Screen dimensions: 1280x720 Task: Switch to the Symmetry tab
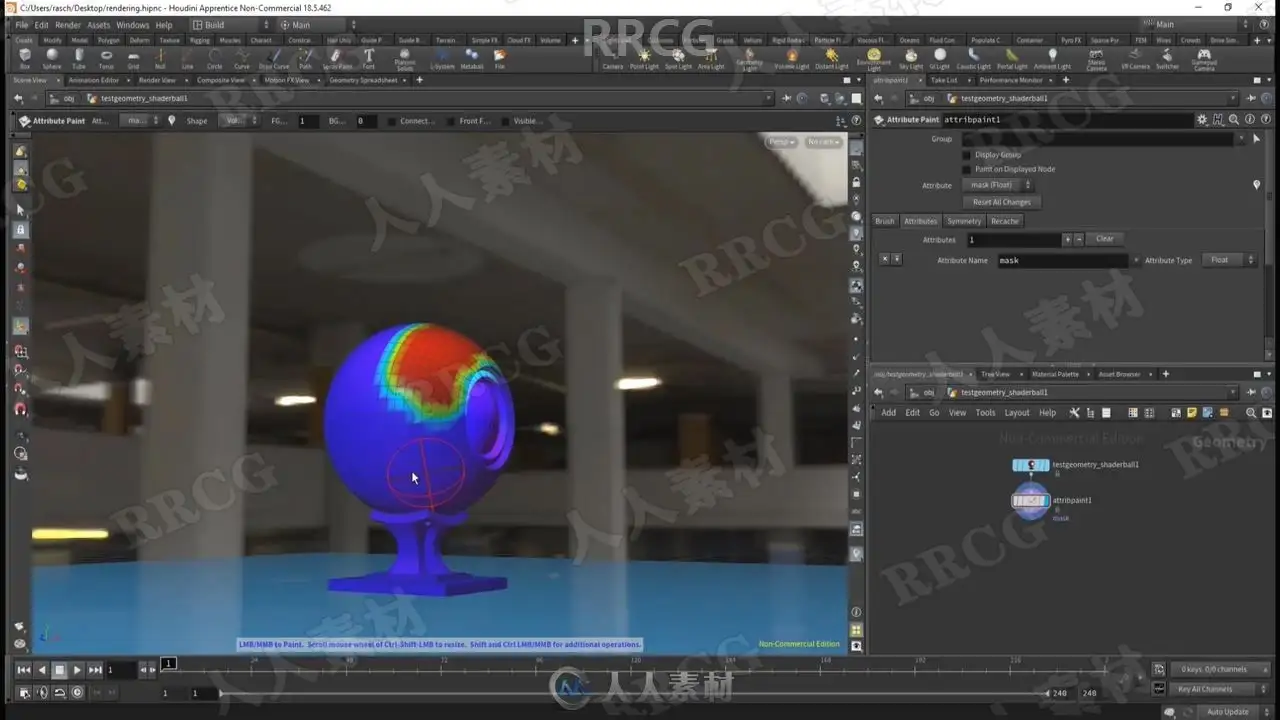(964, 221)
